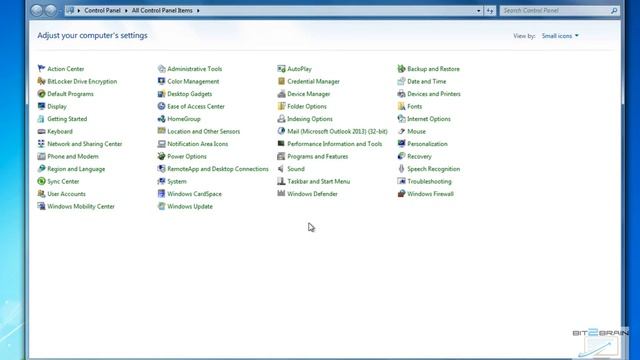640x360 pixels.
Task: Click the AutoPlay icon
Action: 281,69
